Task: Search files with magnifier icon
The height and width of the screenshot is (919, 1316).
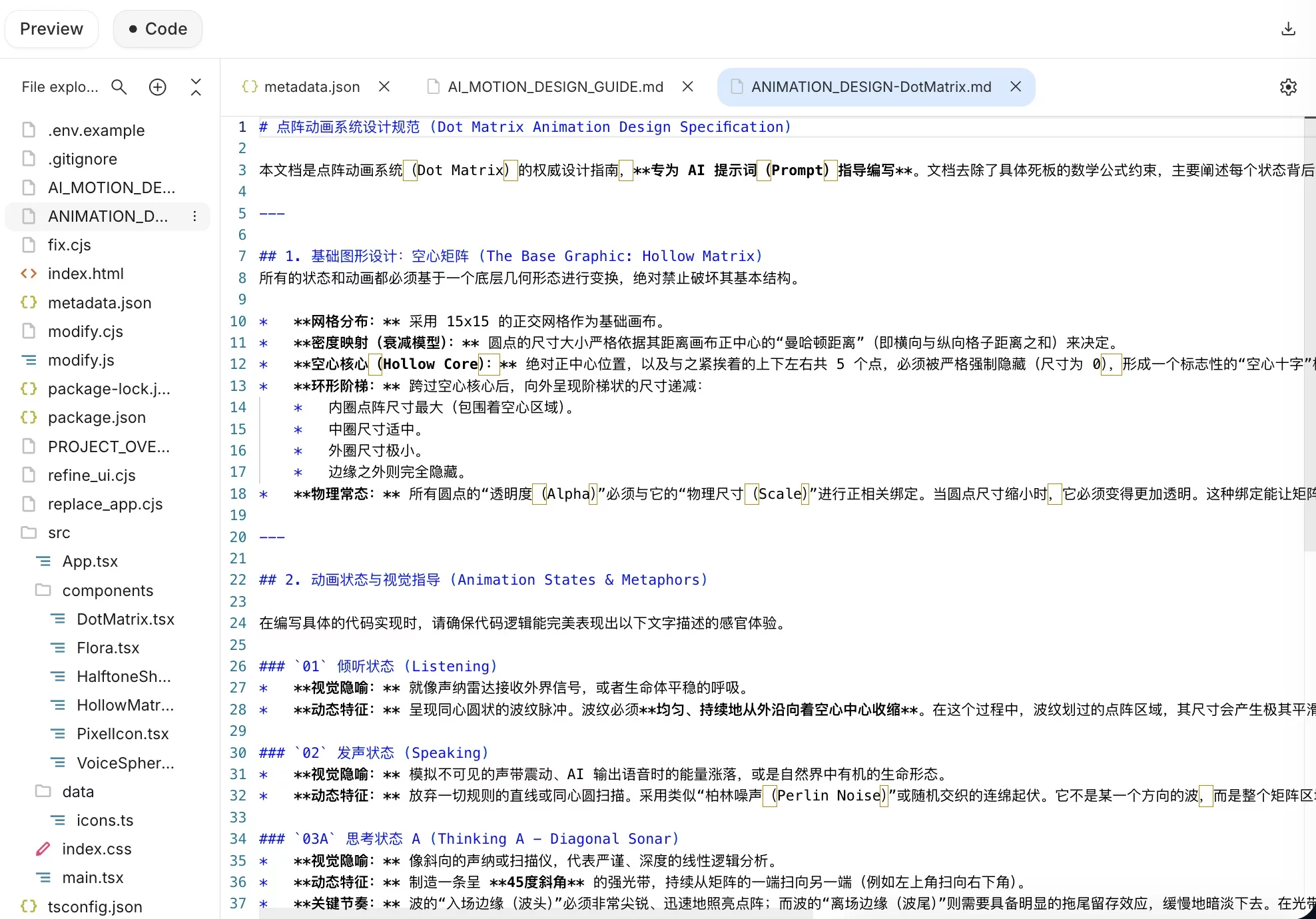Action: 119,87
